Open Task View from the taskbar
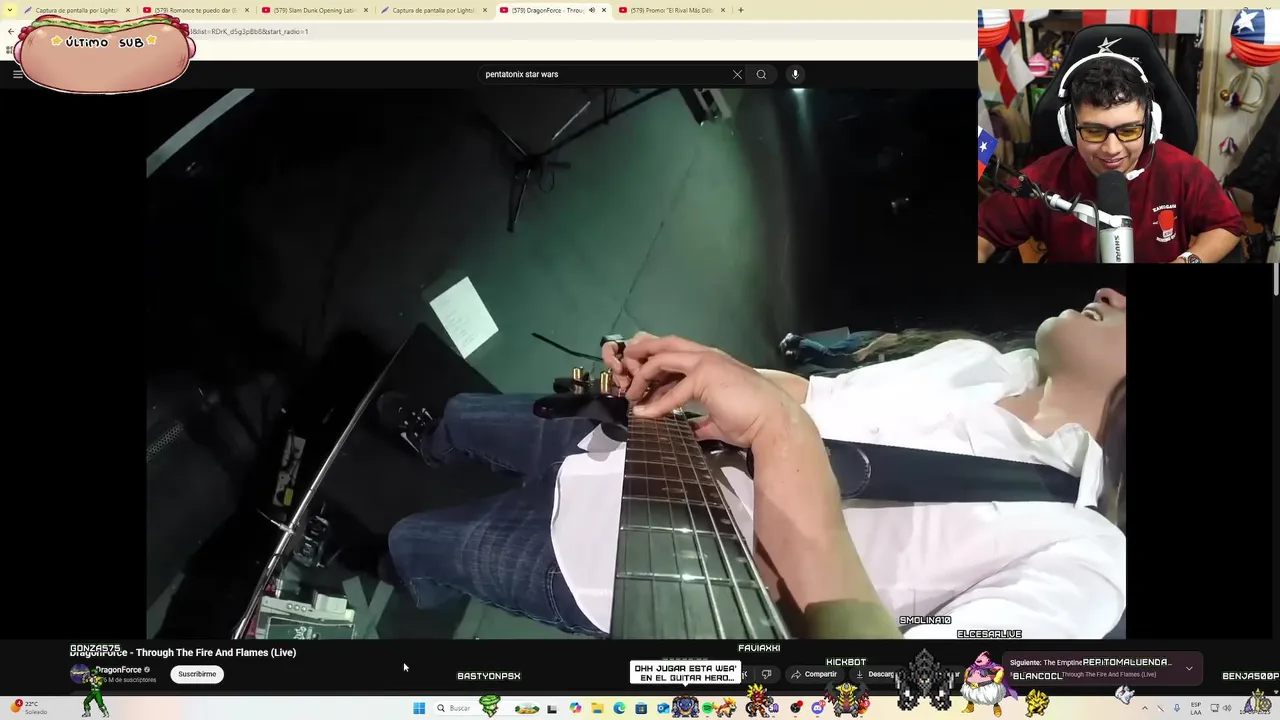The height and width of the screenshot is (720, 1280). pos(551,708)
